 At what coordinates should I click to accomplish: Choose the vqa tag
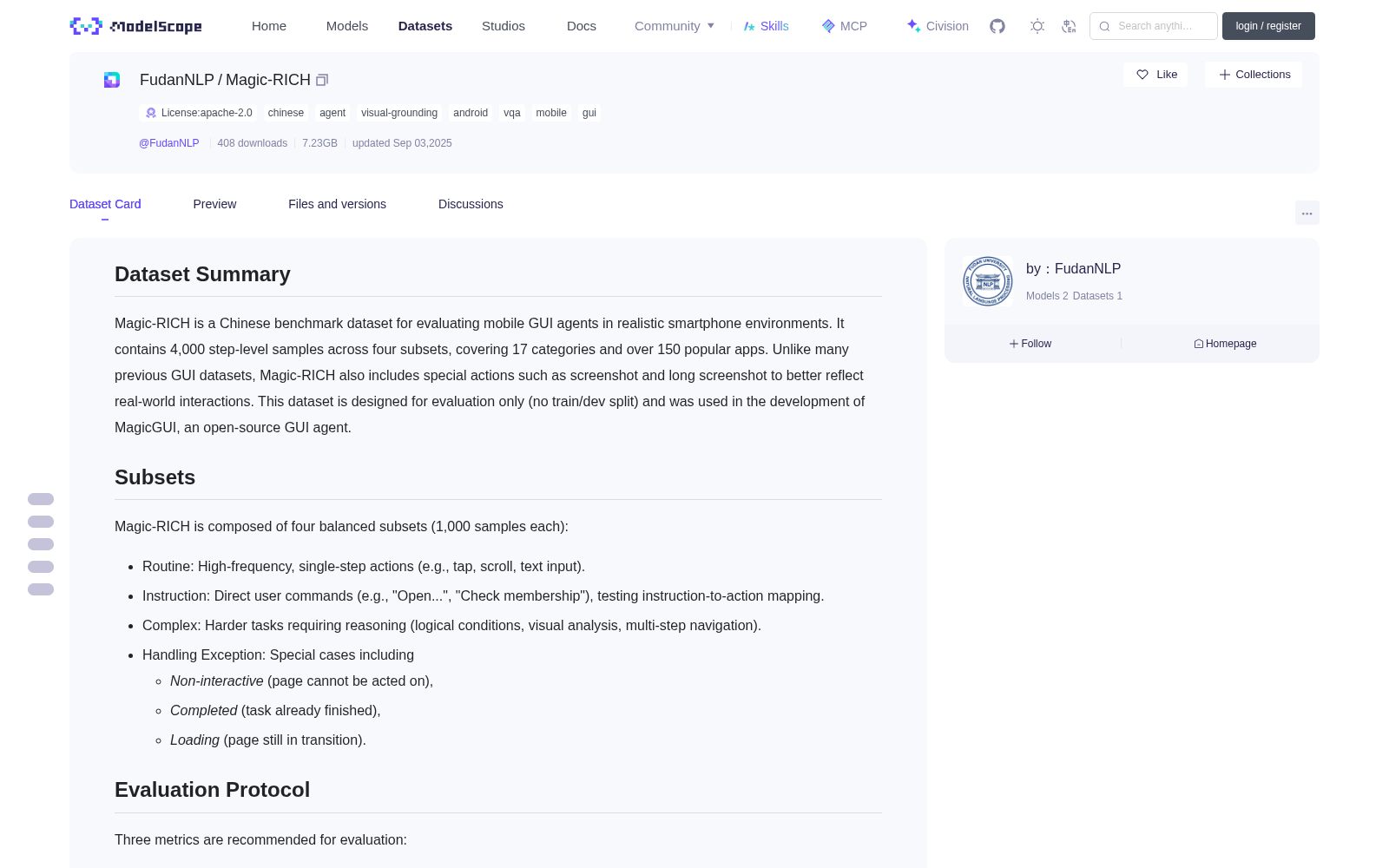tap(512, 113)
